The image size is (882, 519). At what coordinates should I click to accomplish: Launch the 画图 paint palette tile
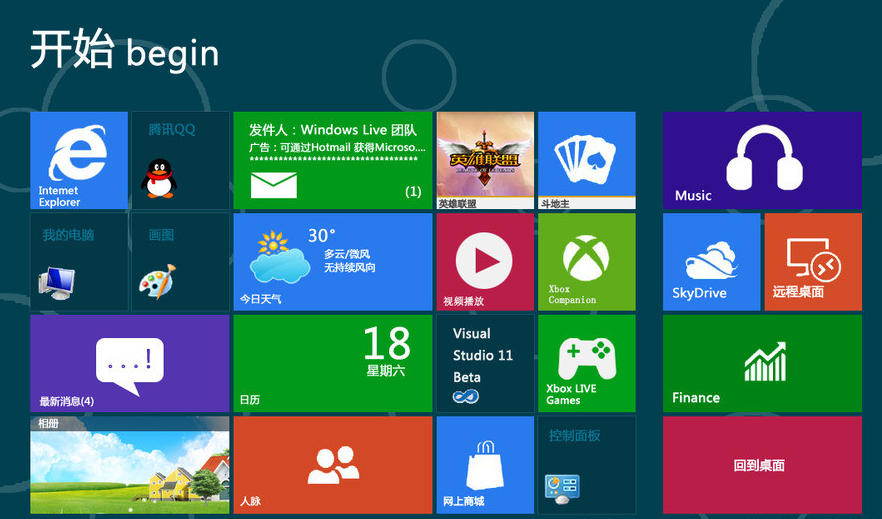(x=180, y=262)
